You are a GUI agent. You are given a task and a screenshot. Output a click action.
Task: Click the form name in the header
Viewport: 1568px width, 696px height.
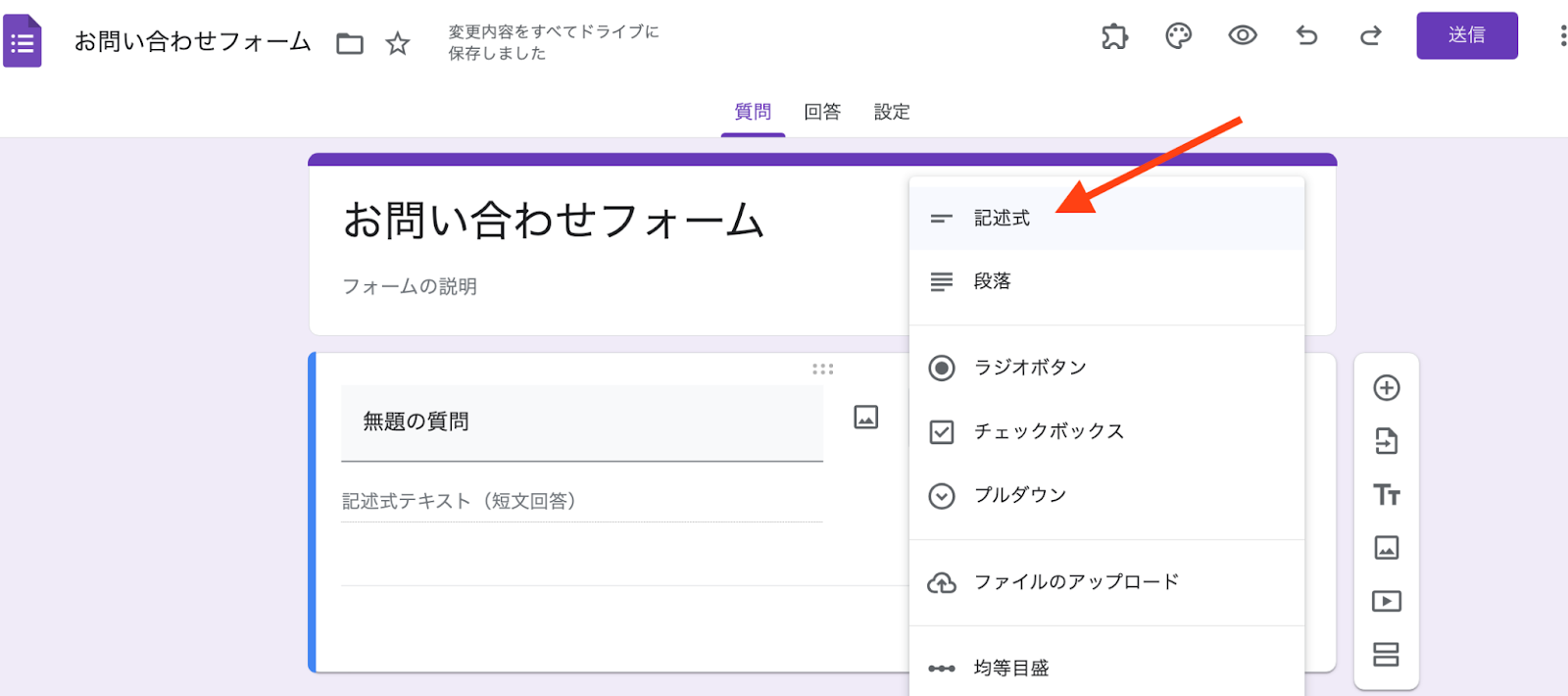pyautogui.click(x=193, y=41)
